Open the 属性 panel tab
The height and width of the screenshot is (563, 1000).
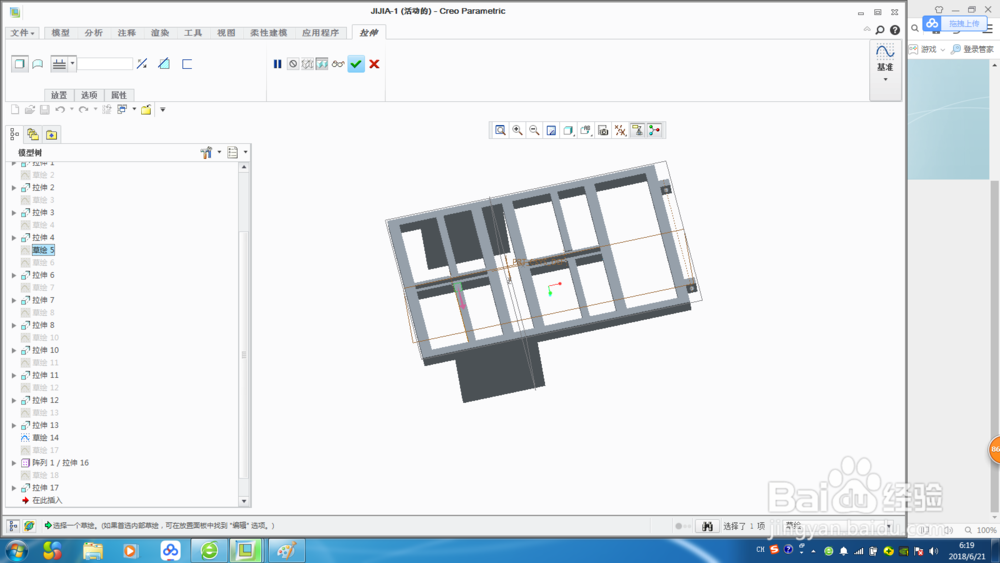[x=119, y=95]
